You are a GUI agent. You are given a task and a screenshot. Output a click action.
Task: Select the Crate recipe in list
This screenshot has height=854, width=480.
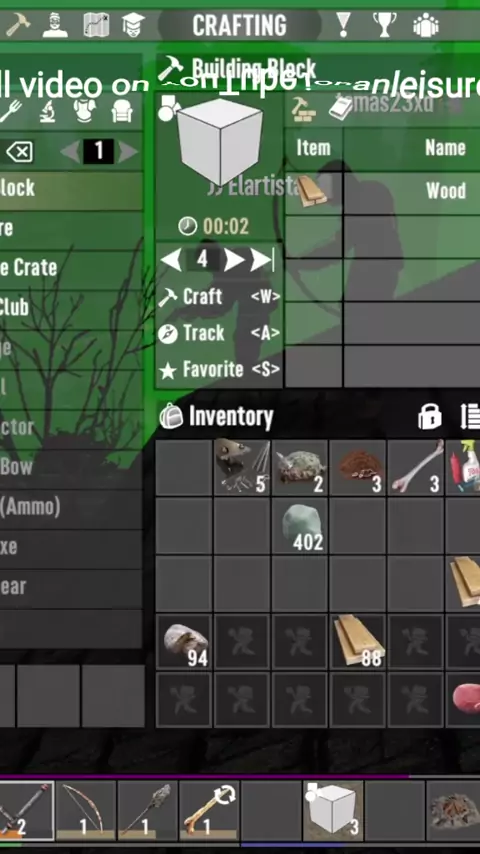click(71, 267)
